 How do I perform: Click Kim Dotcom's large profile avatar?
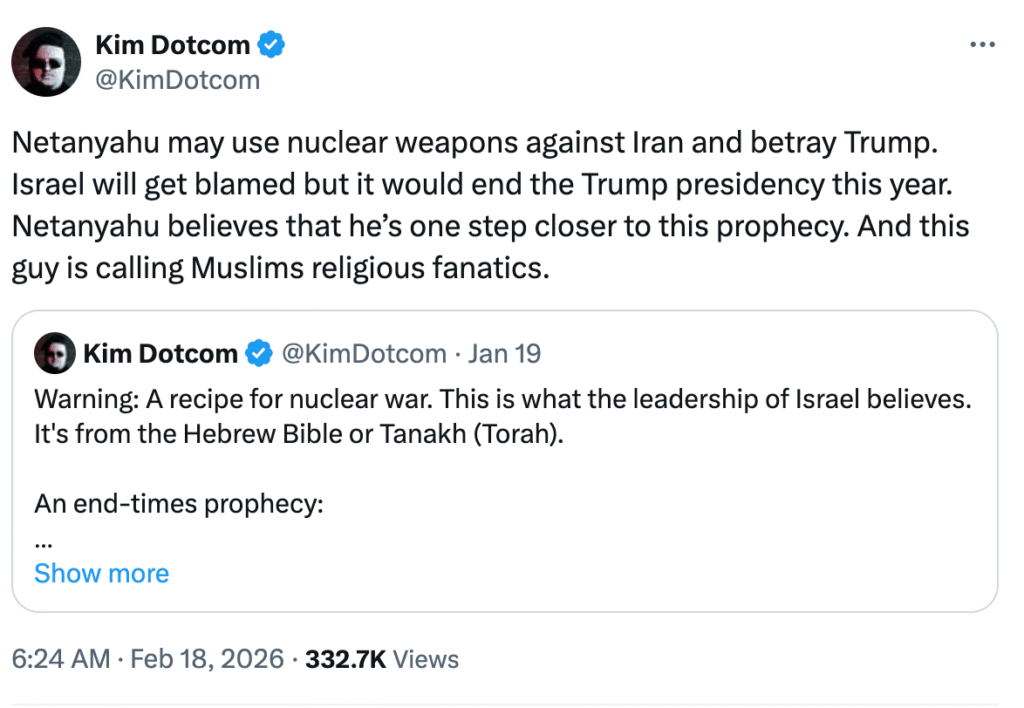pos(46,62)
